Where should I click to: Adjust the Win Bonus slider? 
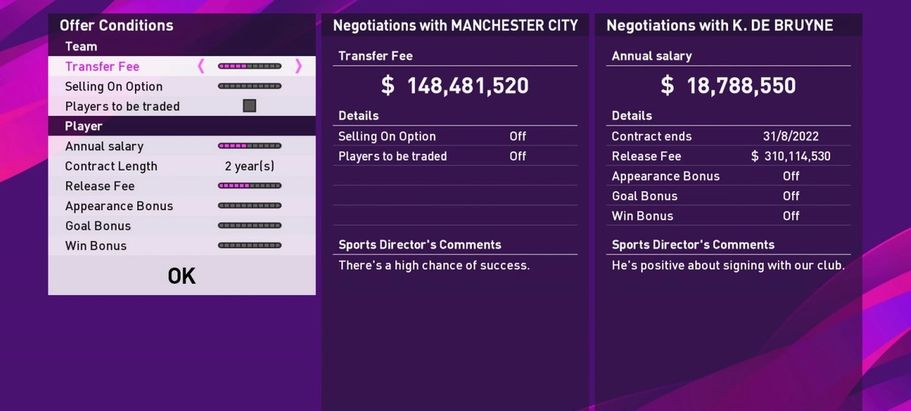pos(249,246)
